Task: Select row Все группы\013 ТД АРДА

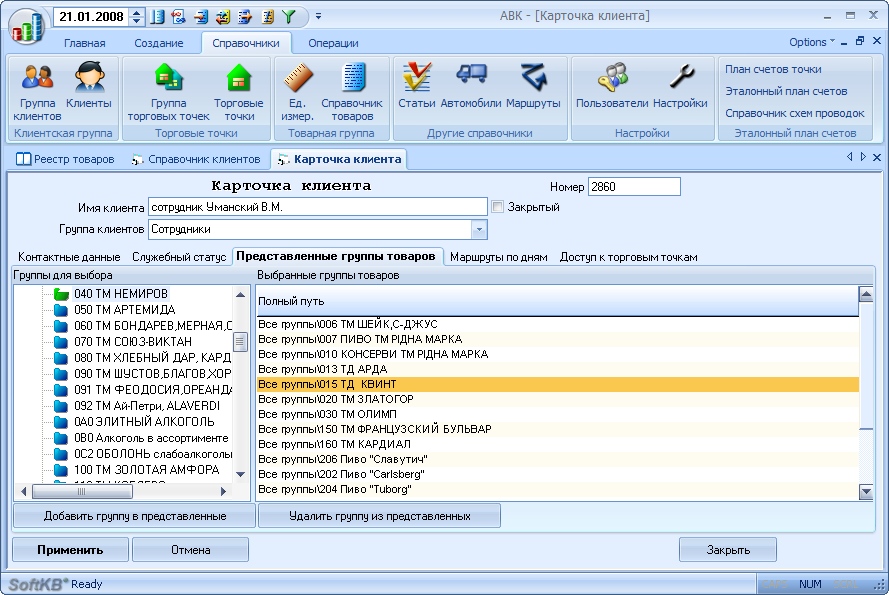Action: pyautogui.click(x=558, y=369)
